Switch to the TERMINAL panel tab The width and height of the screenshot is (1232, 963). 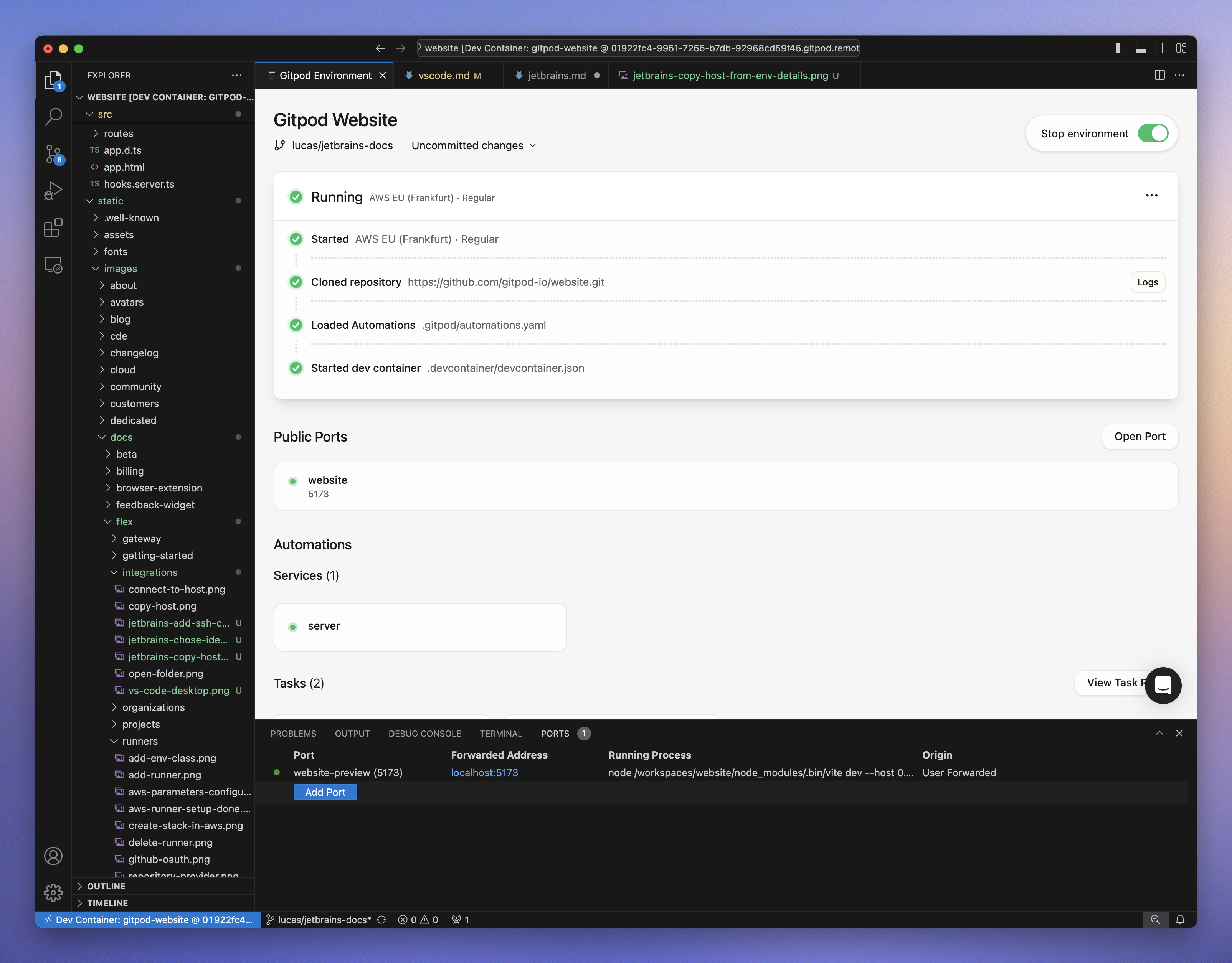[x=500, y=734]
